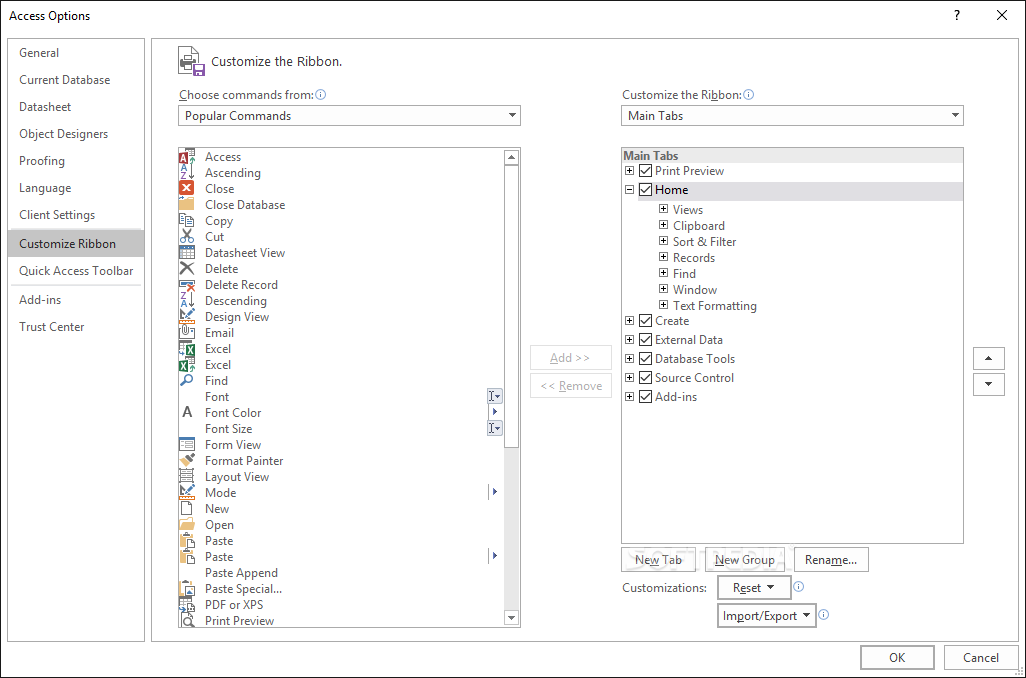Open the Choose commands from dropdown
Viewport: 1026px width, 678px height.
[349, 116]
